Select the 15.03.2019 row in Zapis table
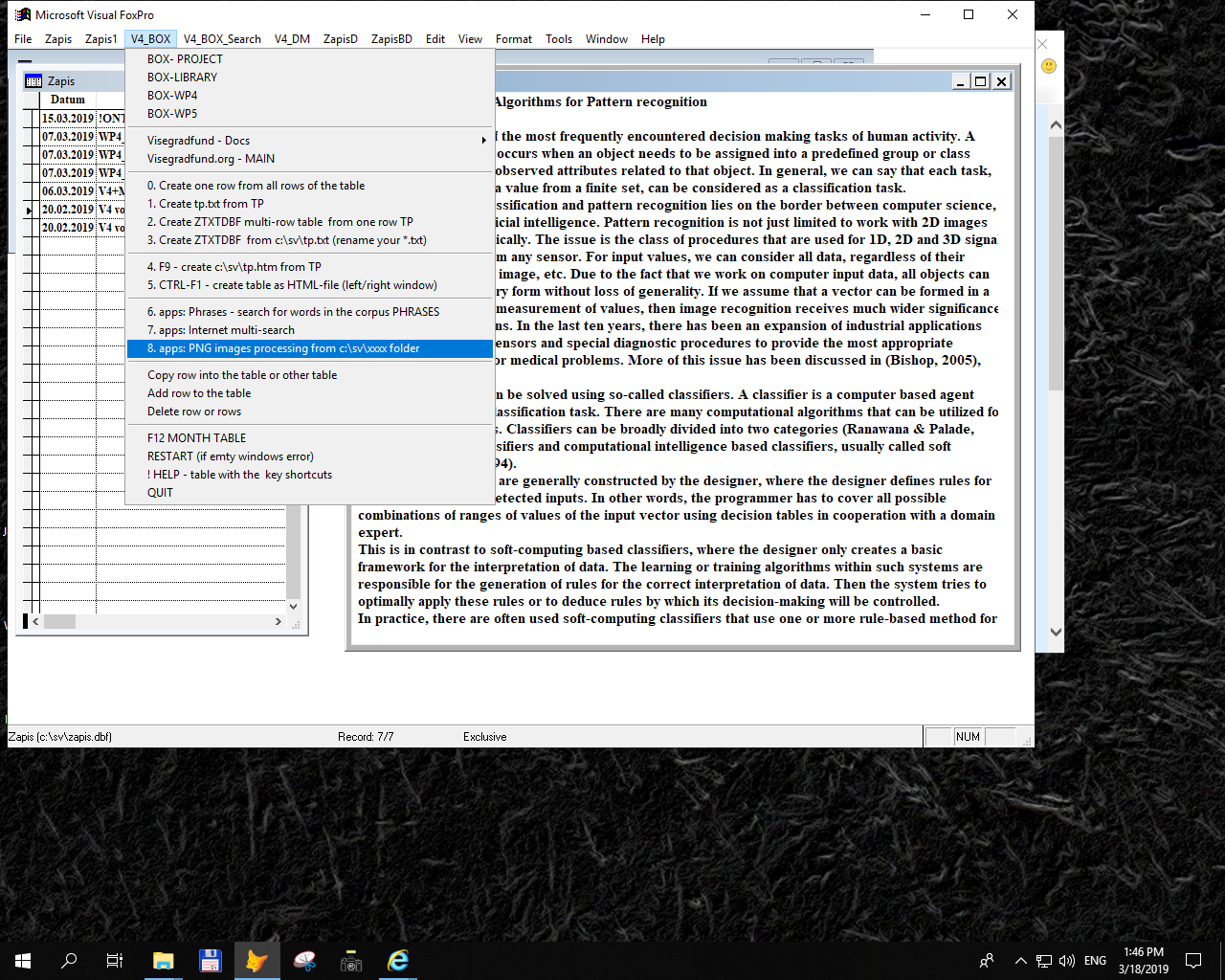1225x980 pixels. point(67,119)
